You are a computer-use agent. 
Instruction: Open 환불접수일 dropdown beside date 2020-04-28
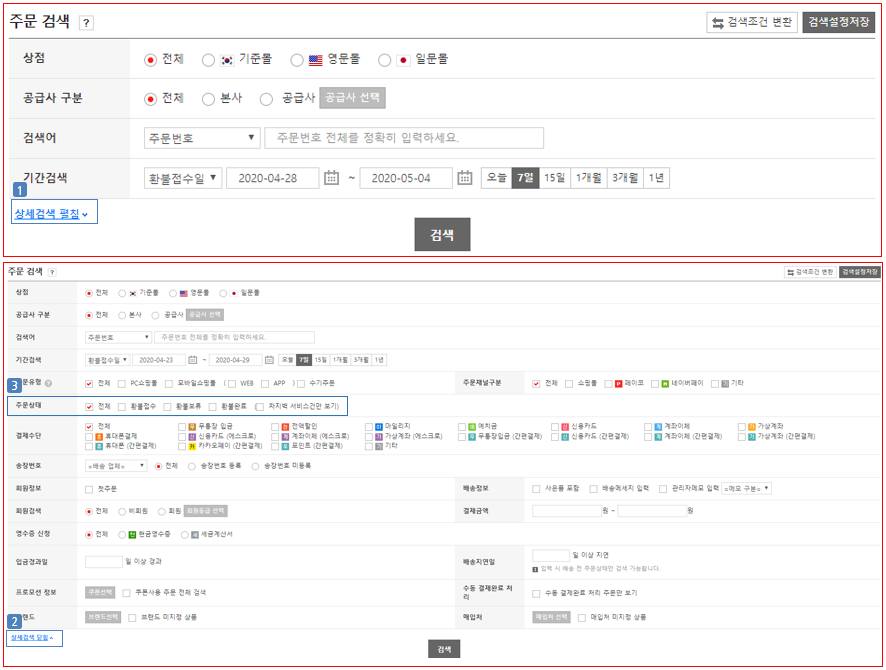pyautogui.click(x=183, y=178)
